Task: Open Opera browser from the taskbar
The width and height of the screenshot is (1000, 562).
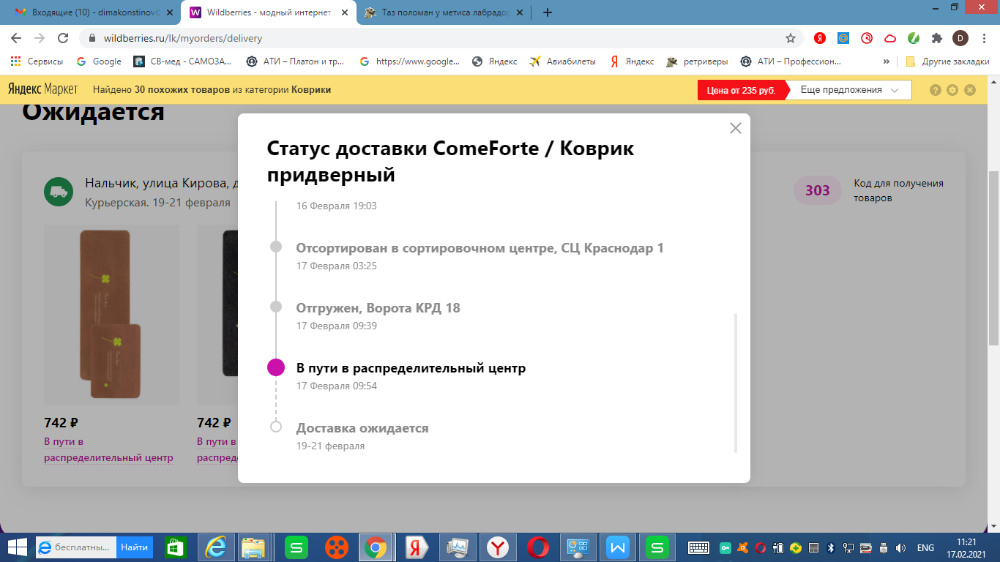Action: [x=538, y=547]
